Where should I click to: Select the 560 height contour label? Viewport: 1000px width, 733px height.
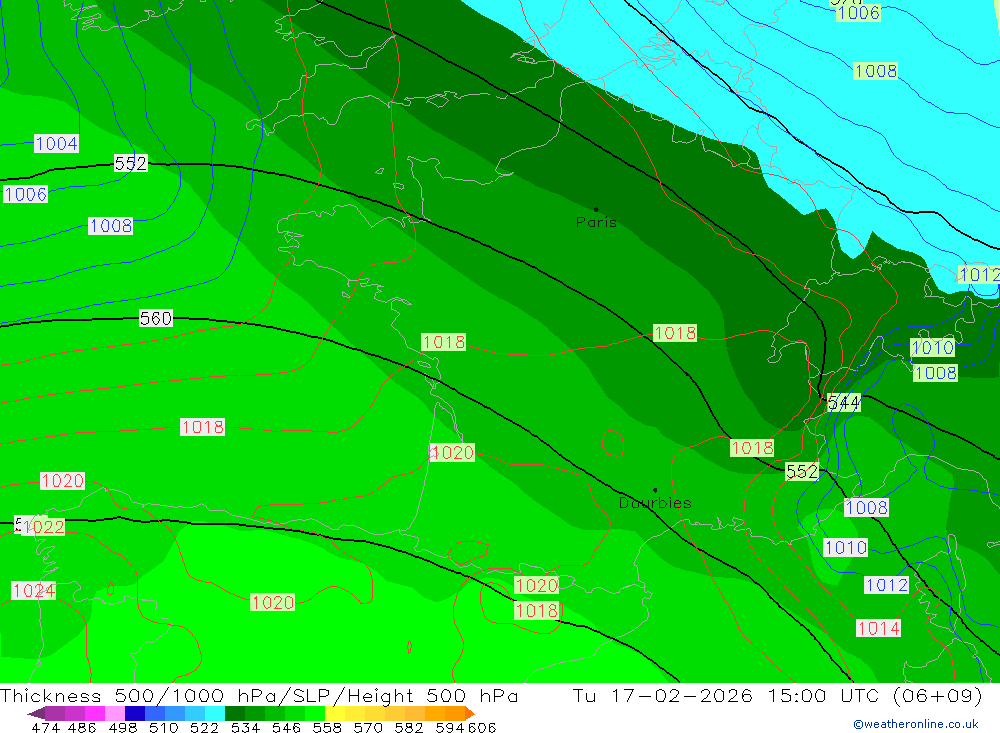(x=156, y=318)
